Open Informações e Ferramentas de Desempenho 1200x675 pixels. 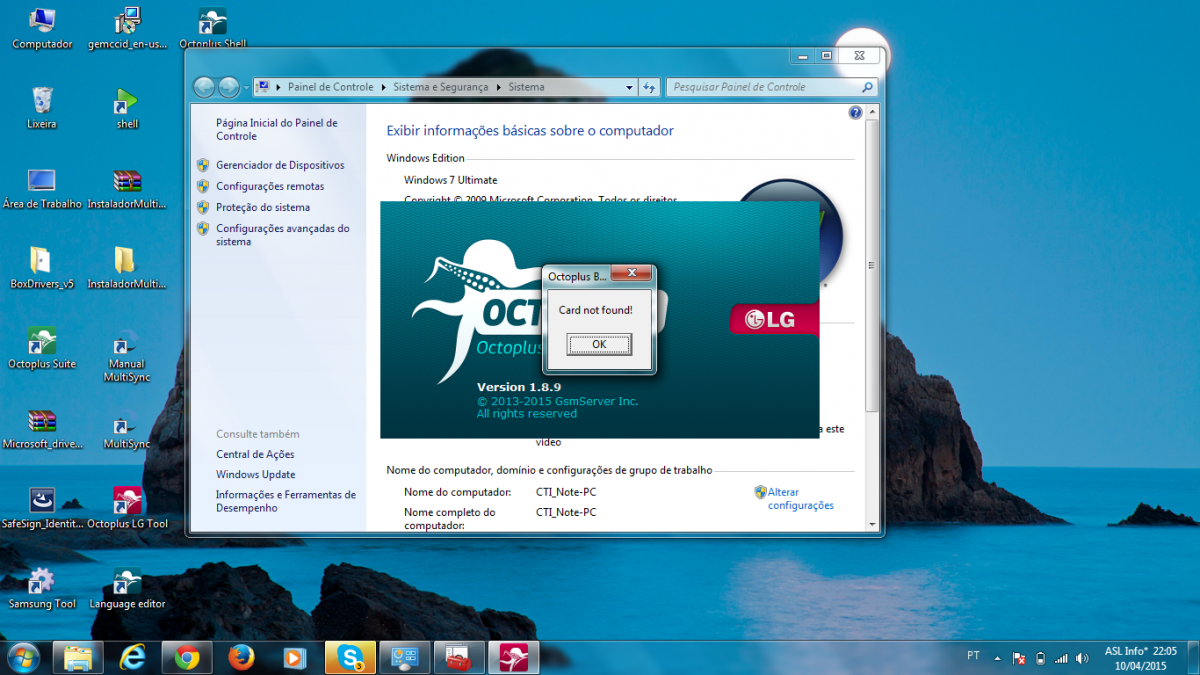(286, 501)
